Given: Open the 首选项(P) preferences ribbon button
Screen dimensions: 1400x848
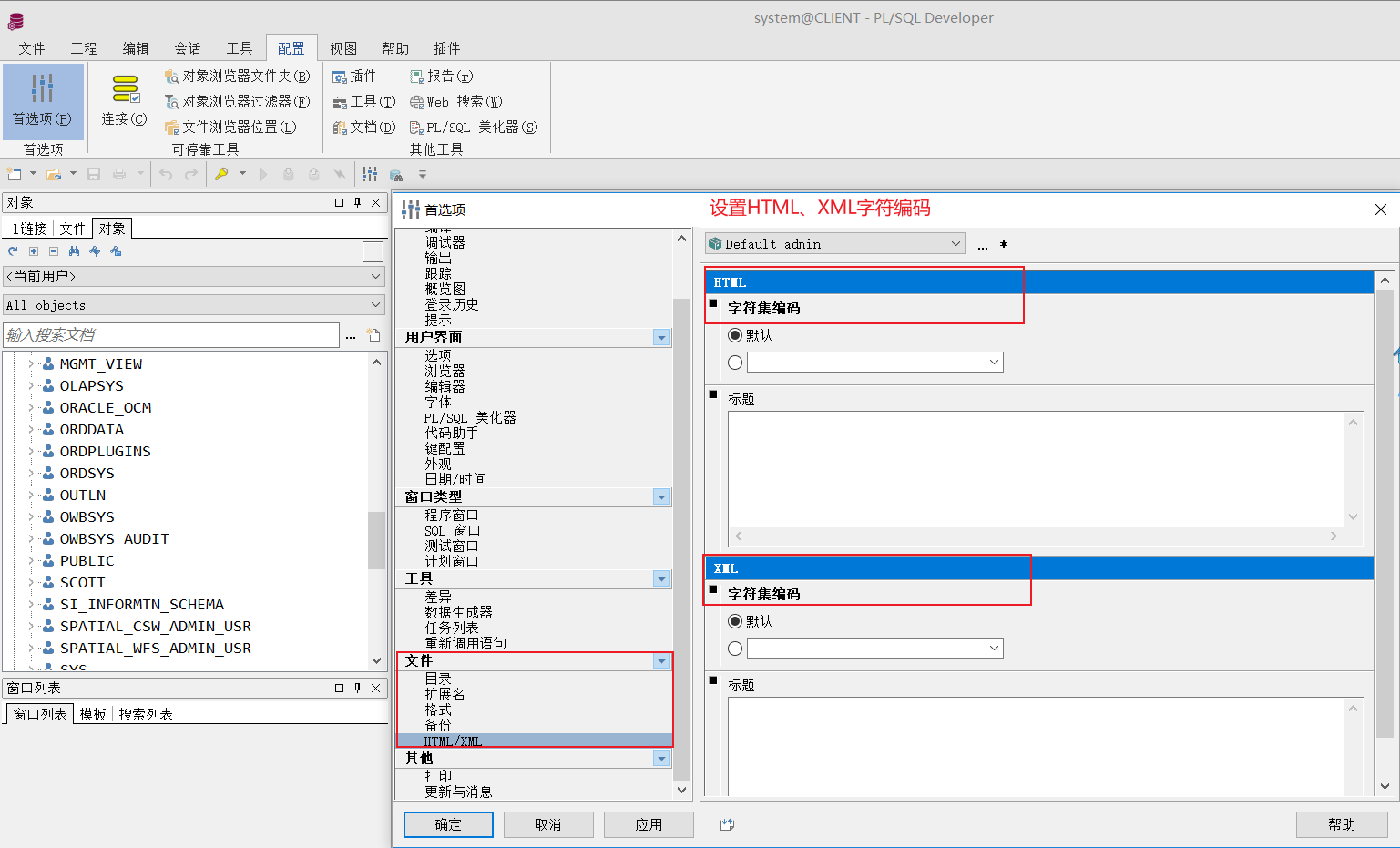Looking at the screenshot, I should pyautogui.click(x=43, y=100).
